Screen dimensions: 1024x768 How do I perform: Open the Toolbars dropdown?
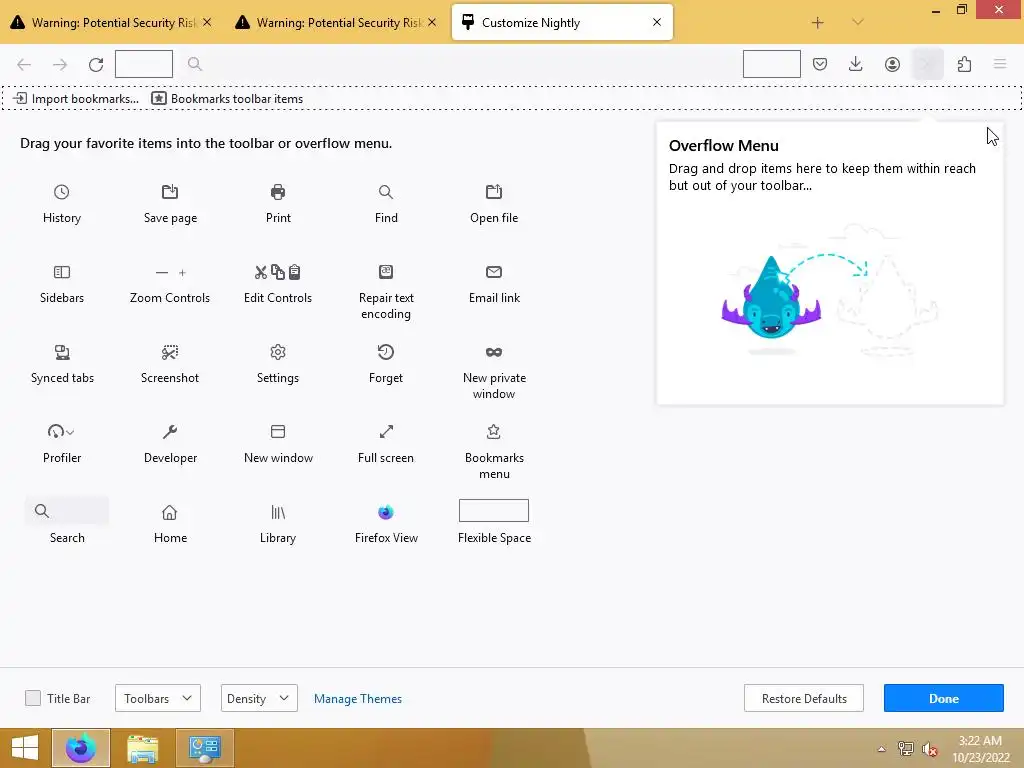coord(157,698)
